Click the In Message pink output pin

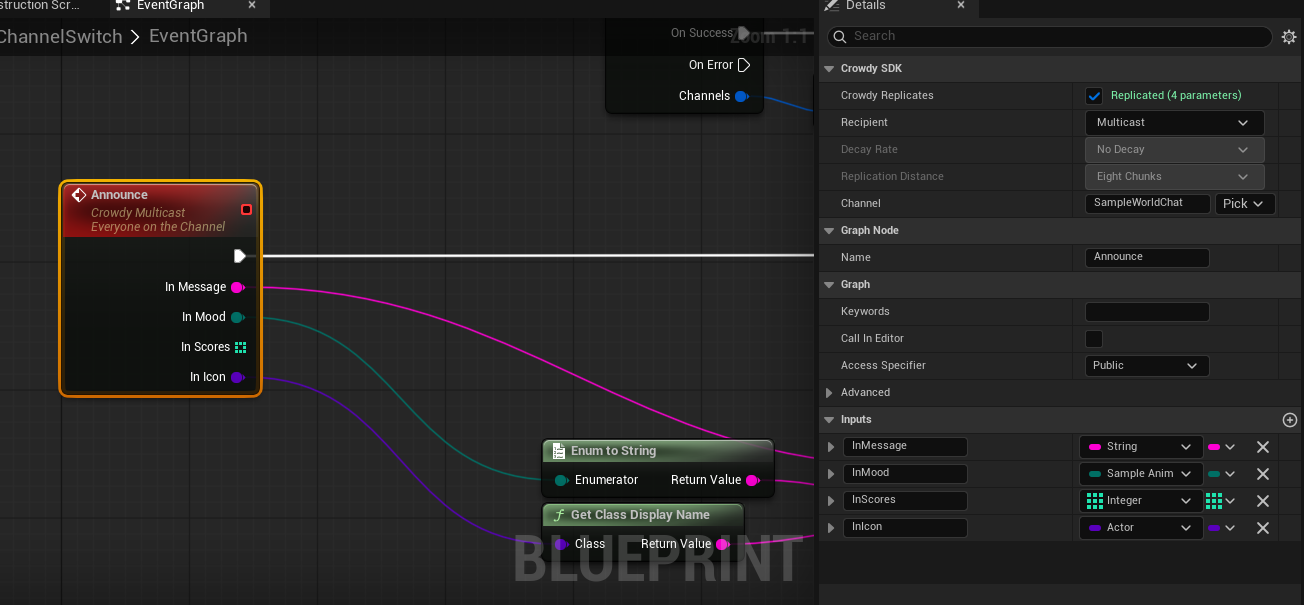point(238,287)
